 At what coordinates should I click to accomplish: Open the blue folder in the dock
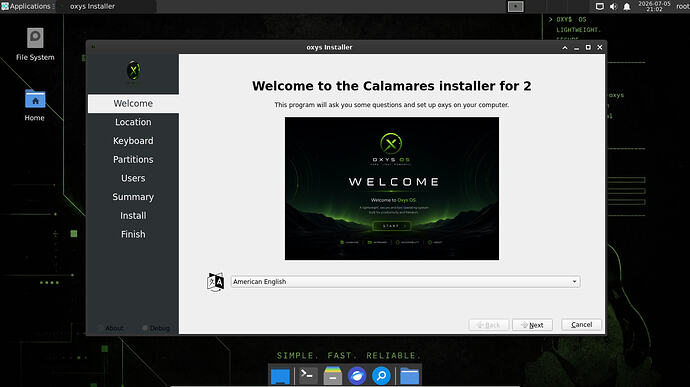tap(409, 376)
